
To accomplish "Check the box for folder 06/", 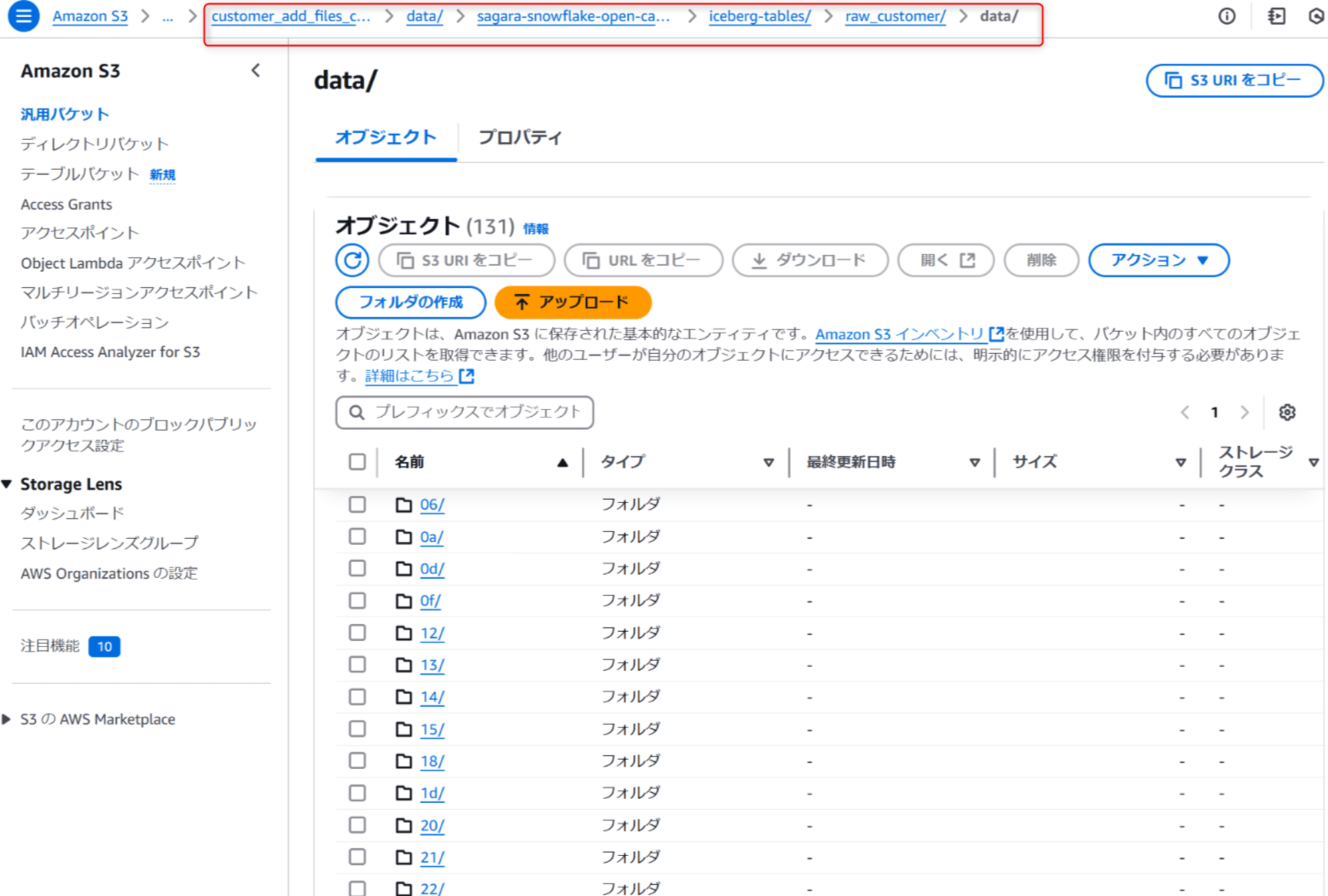I will click(x=357, y=504).
